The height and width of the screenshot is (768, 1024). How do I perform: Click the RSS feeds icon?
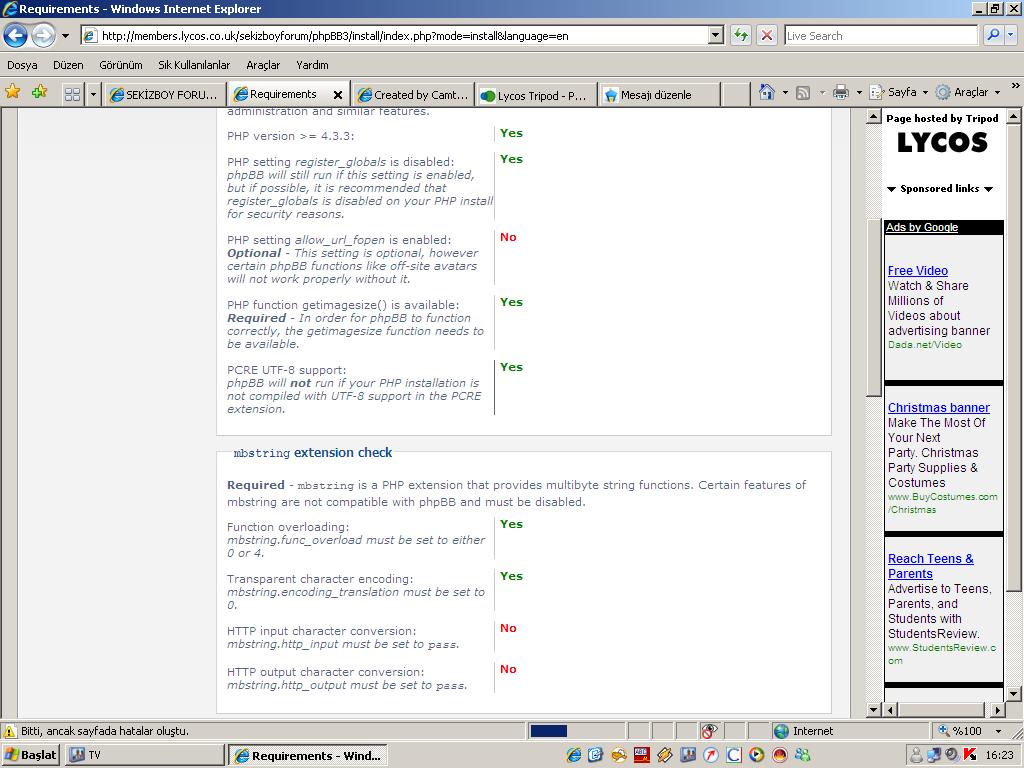pyautogui.click(x=803, y=93)
